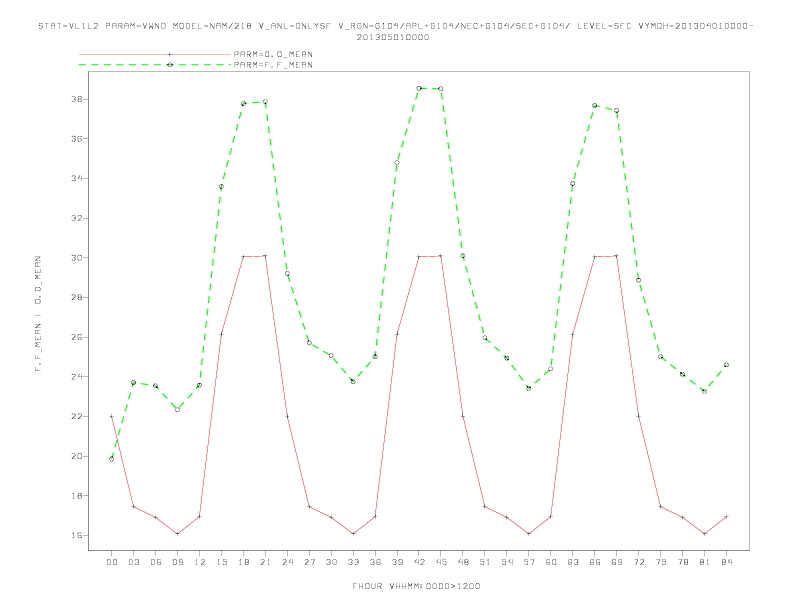Screen dimensions: 792x612
Task: Select red O.O_MEAN plus marker at hour 84
Action: click(x=726, y=517)
